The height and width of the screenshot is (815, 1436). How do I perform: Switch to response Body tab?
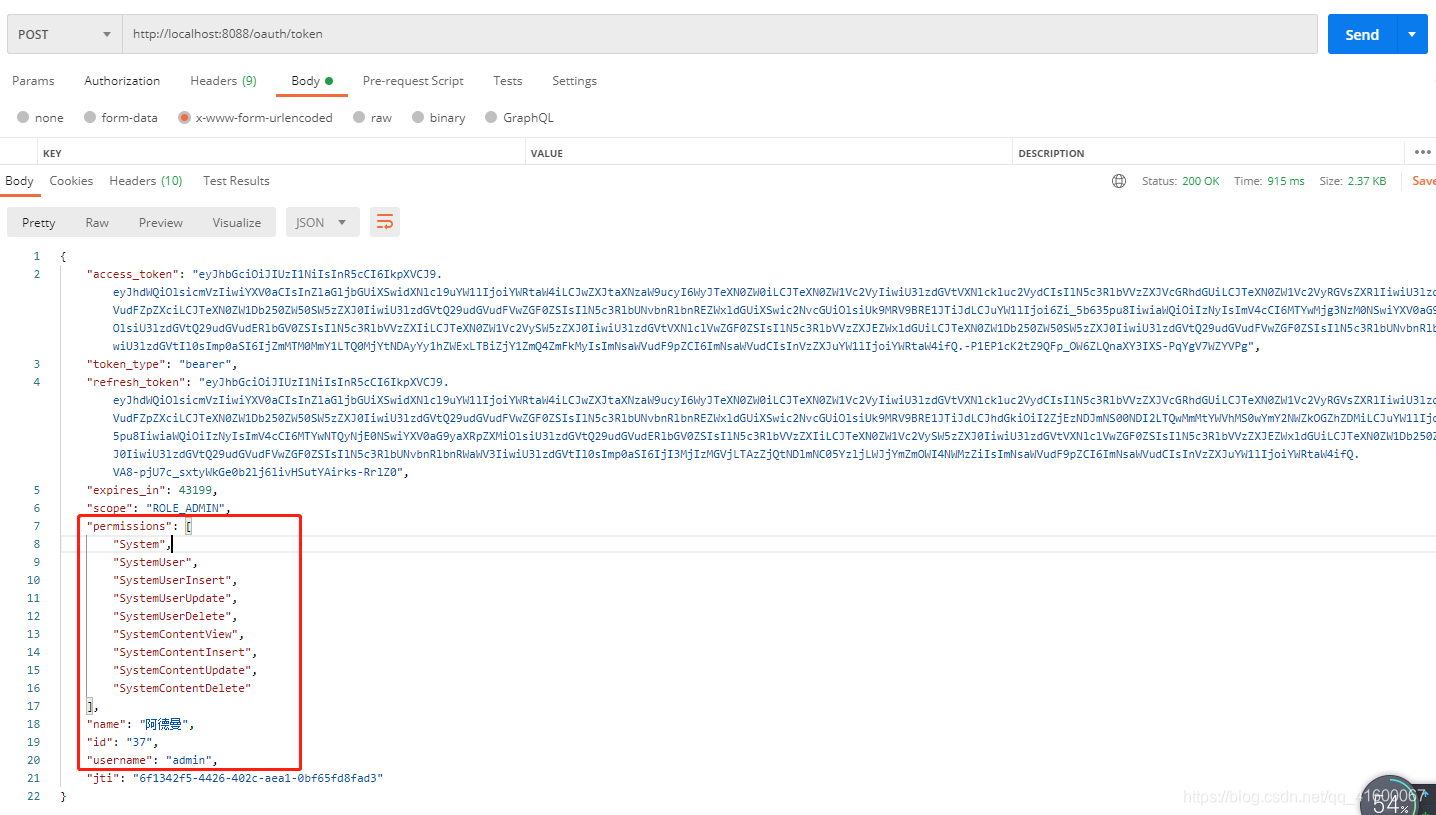[x=19, y=181]
